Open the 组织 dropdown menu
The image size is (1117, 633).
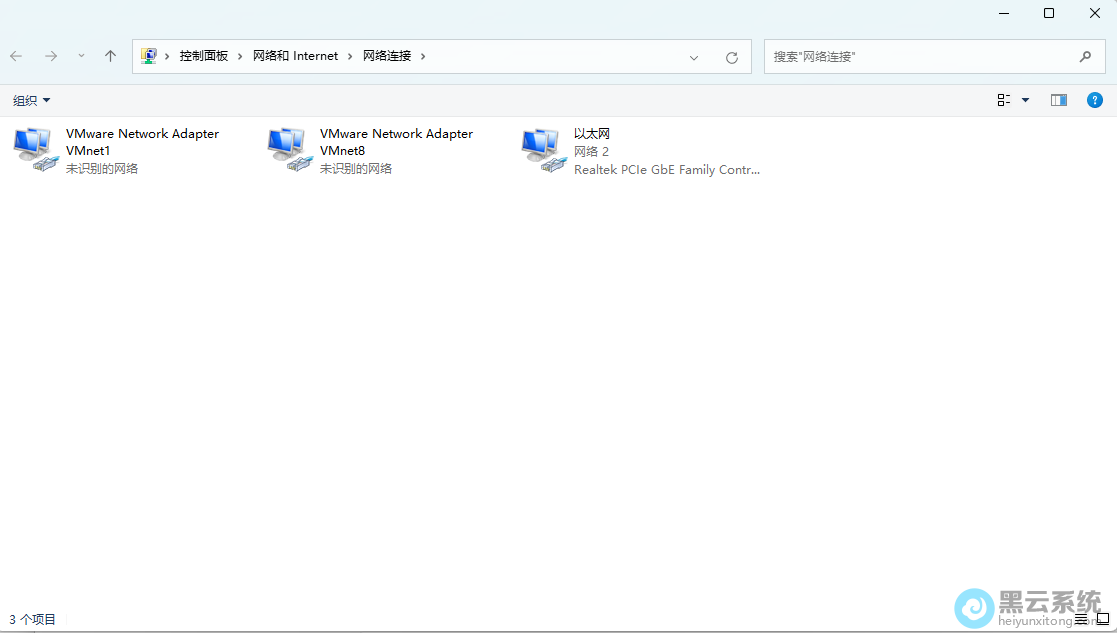(x=31, y=100)
